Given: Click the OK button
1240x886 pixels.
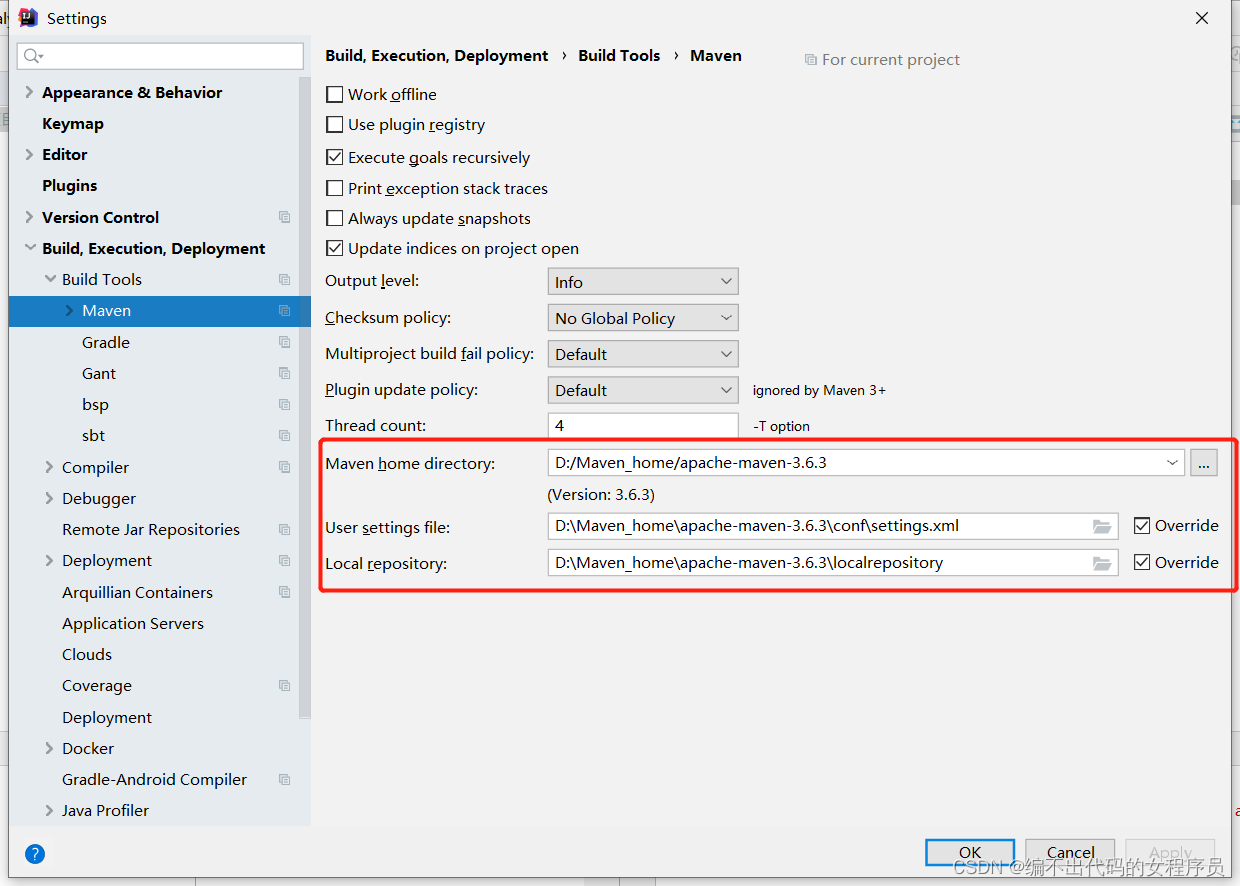Looking at the screenshot, I should pos(970,852).
